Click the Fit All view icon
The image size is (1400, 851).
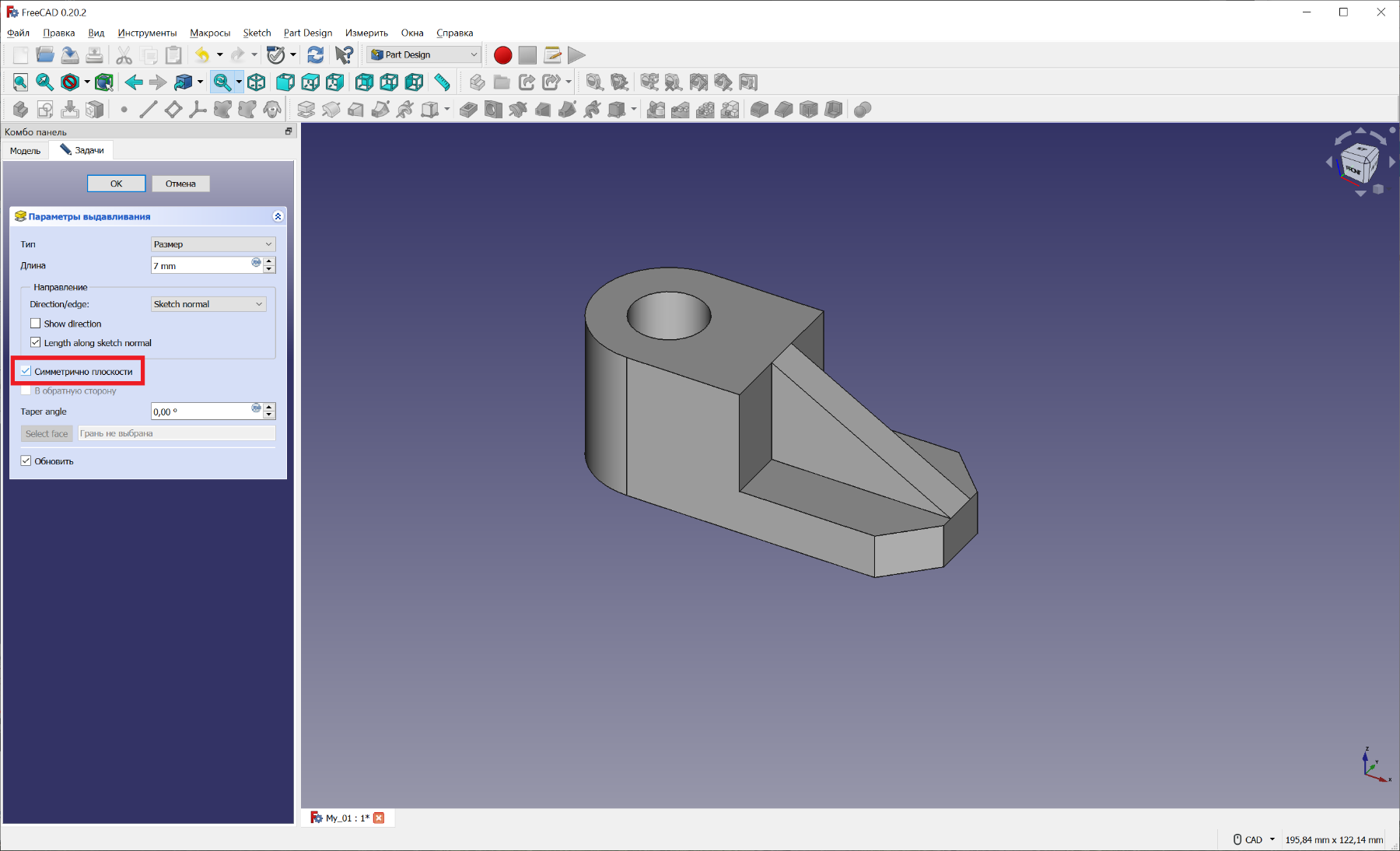point(20,82)
